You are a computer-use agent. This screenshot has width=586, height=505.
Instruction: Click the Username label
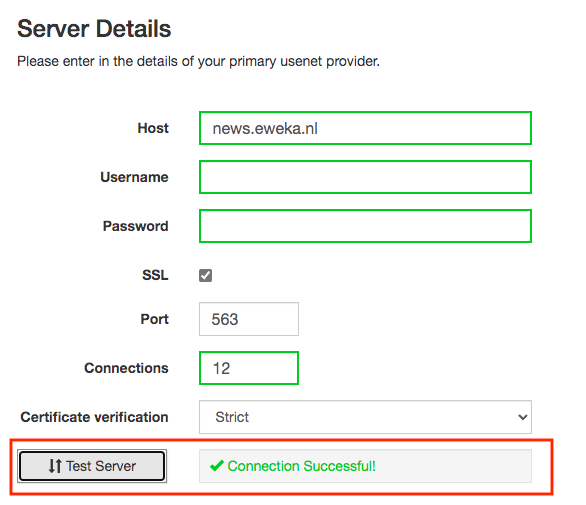tap(134, 177)
